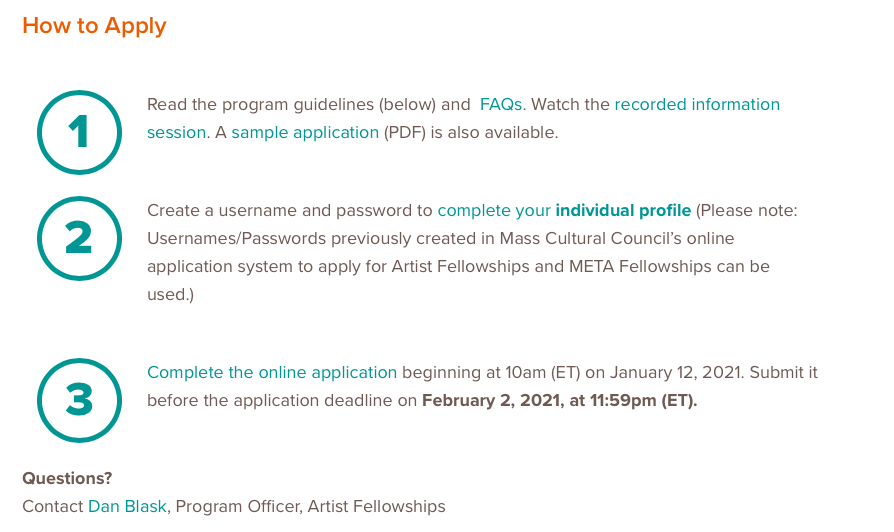Click the step 2 circle icon
This screenshot has width=894, height=532.
coord(79,239)
